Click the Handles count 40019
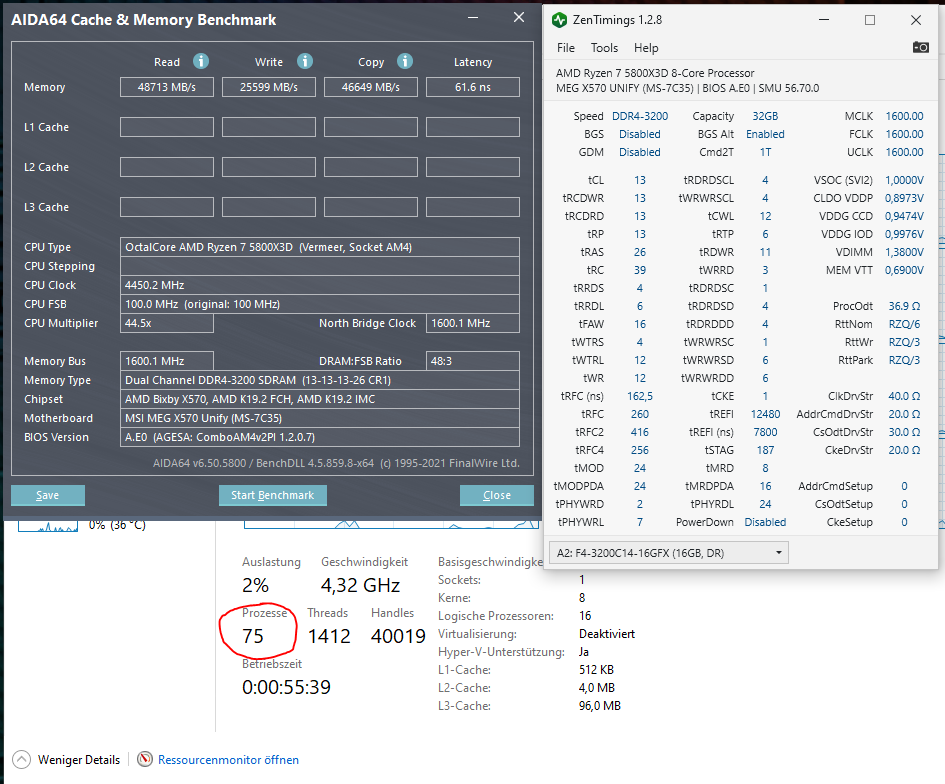The height and width of the screenshot is (784, 945). [398, 636]
